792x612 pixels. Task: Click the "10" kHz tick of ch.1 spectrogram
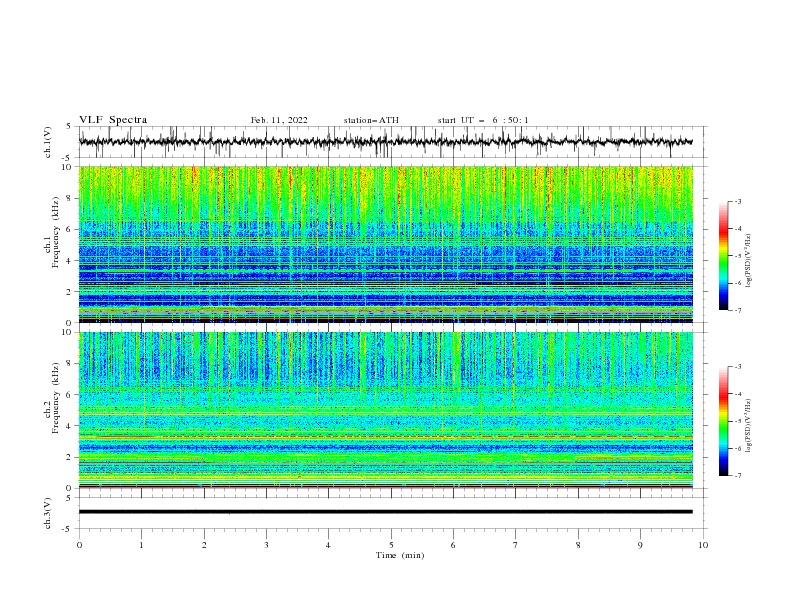68,167
